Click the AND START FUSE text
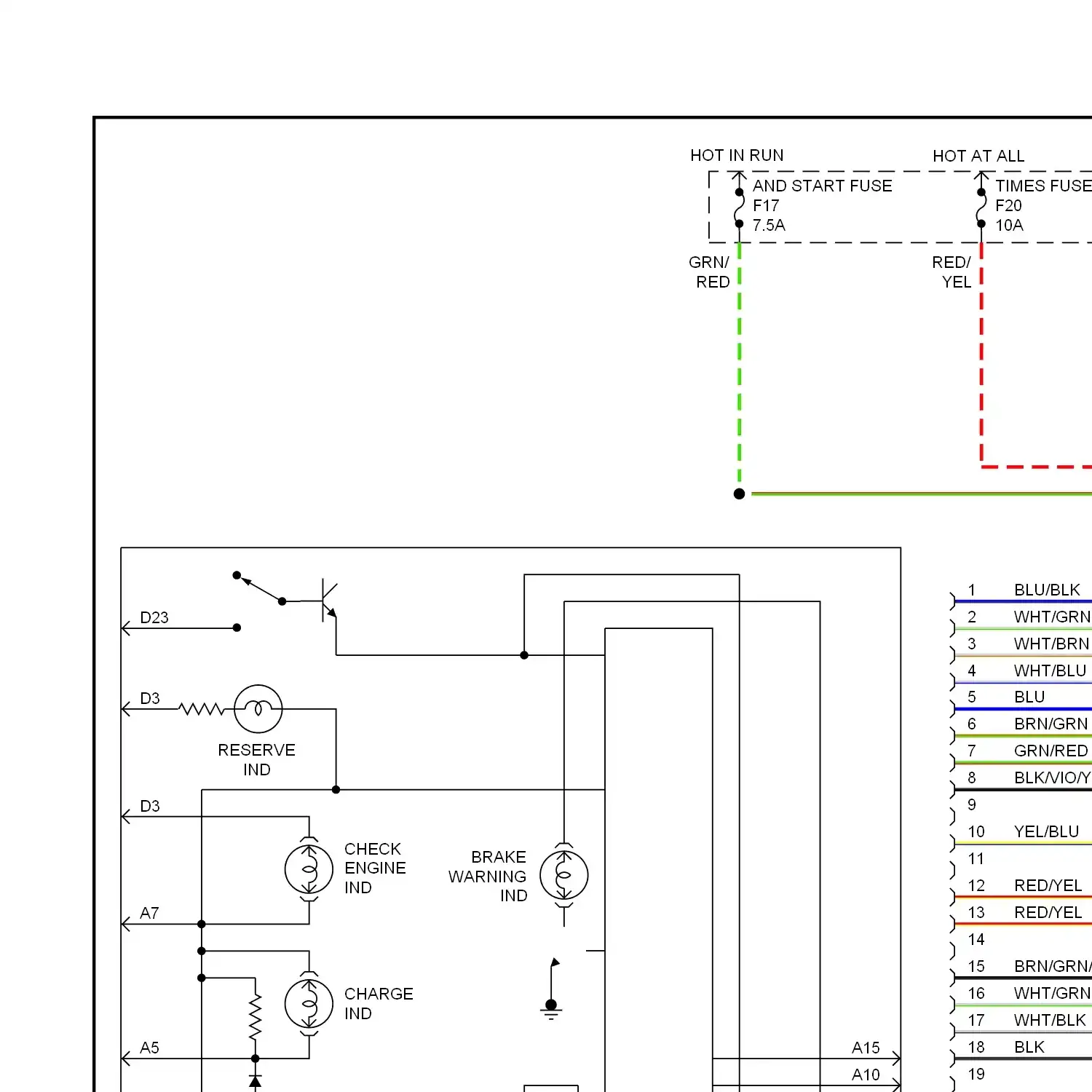This screenshot has height=1092, width=1092. coord(822,186)
